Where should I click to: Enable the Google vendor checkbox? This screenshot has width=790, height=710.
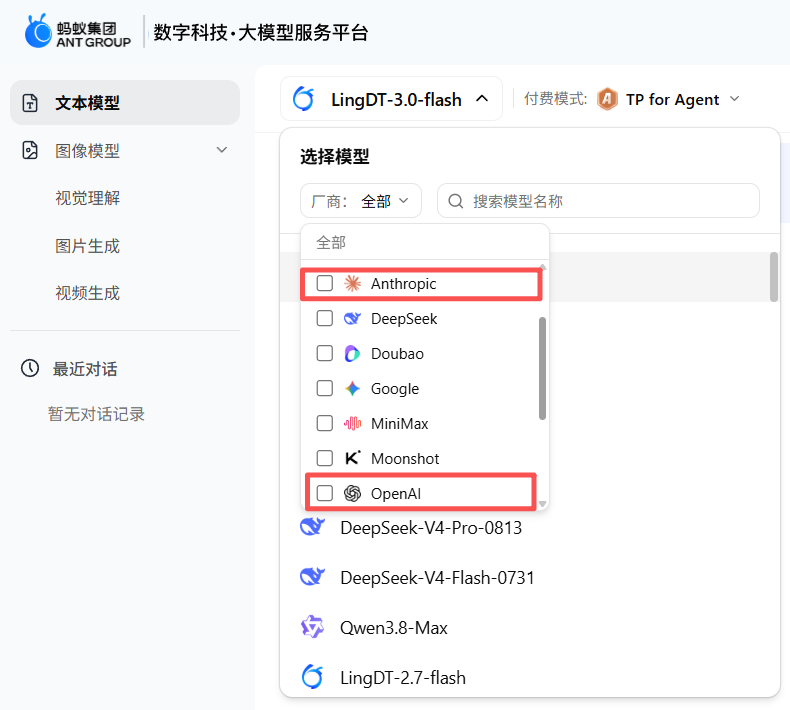[x=324, y=389]
